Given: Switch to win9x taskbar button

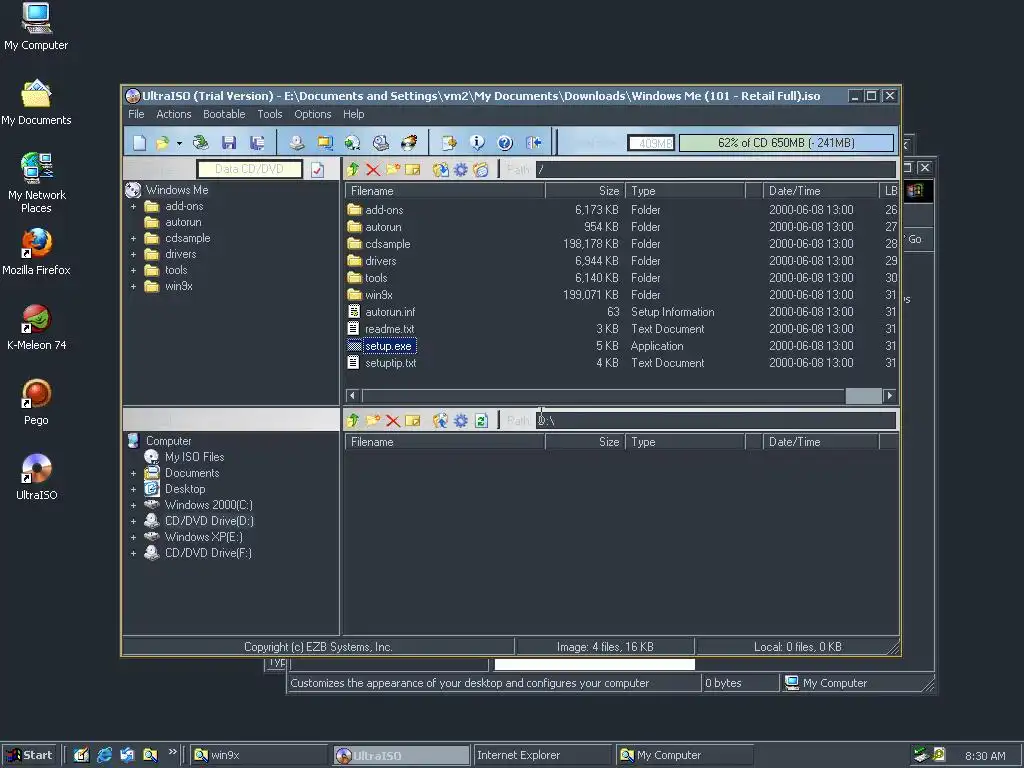Looking at the screenshot, I should click(259, 755).
